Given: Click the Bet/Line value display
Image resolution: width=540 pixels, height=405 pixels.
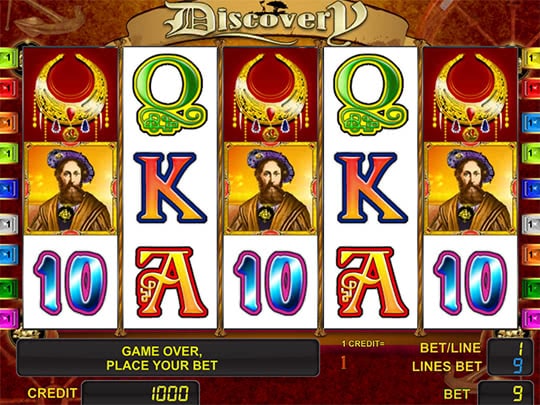Looking at the screenshot, I should click(510, 349).
